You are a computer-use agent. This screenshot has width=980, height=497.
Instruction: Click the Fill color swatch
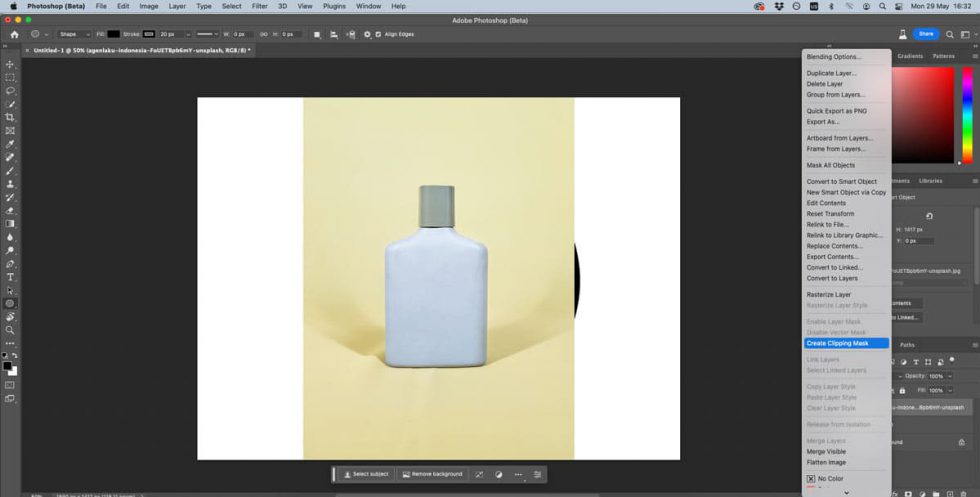[x=114, y=34]
